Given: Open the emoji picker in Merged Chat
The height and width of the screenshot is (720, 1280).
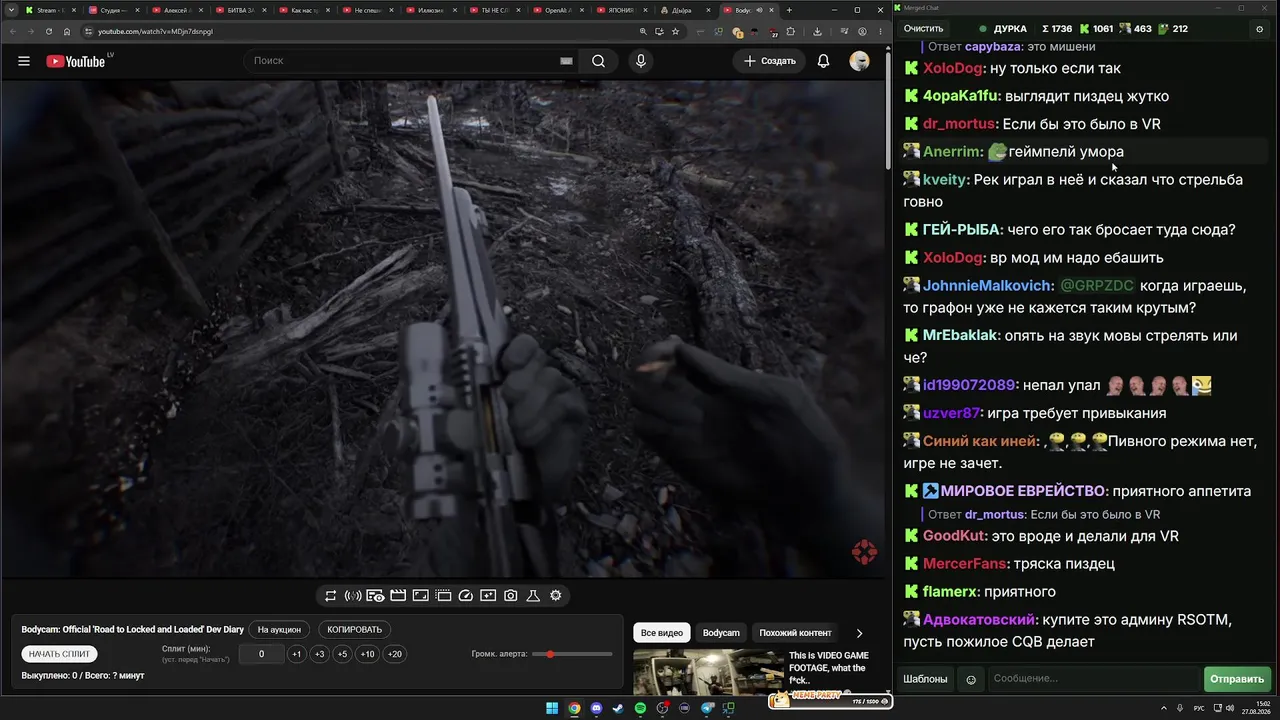Looking at the screenshot, I should 970,680.
